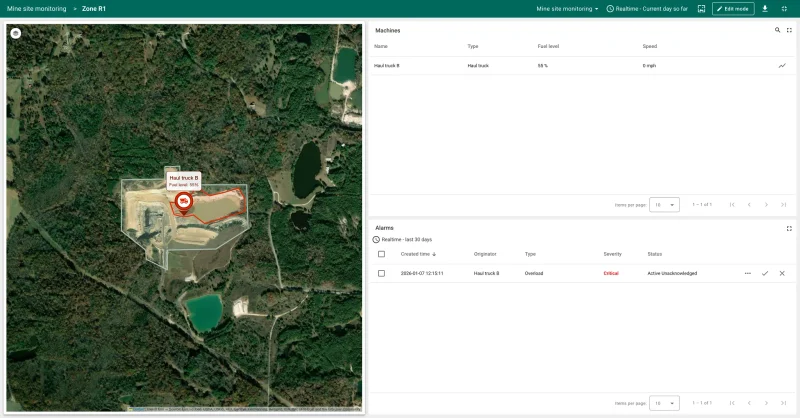
Task: Go to next page in Machines pagination
Action: point(766,205)
